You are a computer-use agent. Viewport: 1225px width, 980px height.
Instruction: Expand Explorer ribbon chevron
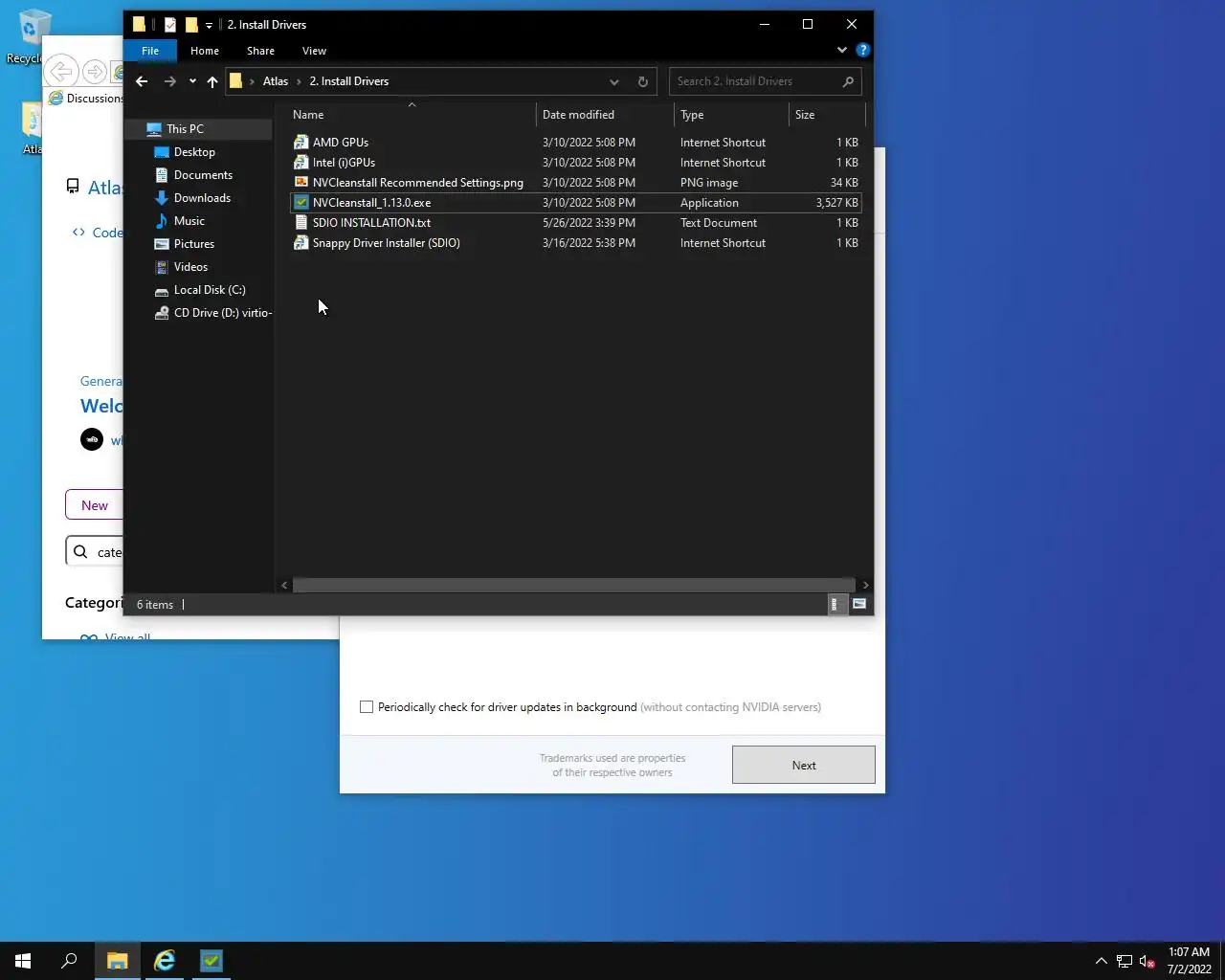[842, 50]
